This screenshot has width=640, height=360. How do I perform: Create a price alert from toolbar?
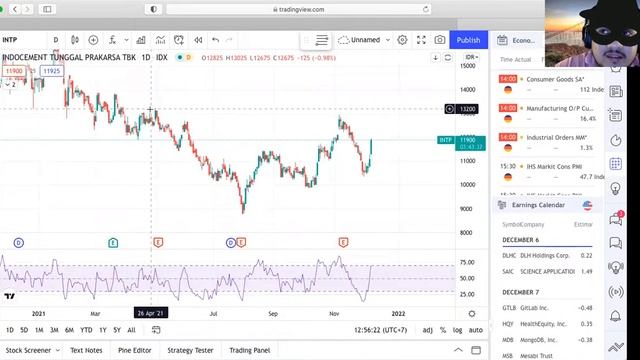pyautogui.click(x=179, y=40)
